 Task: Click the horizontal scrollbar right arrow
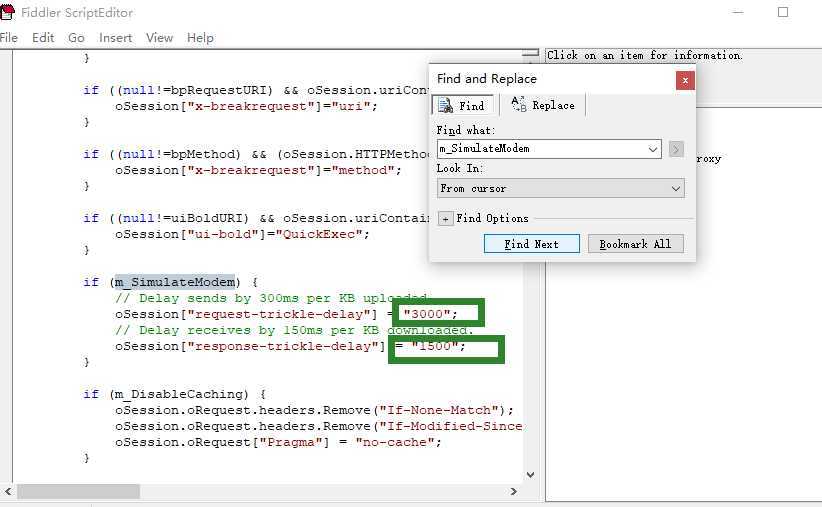click(514, 491)
